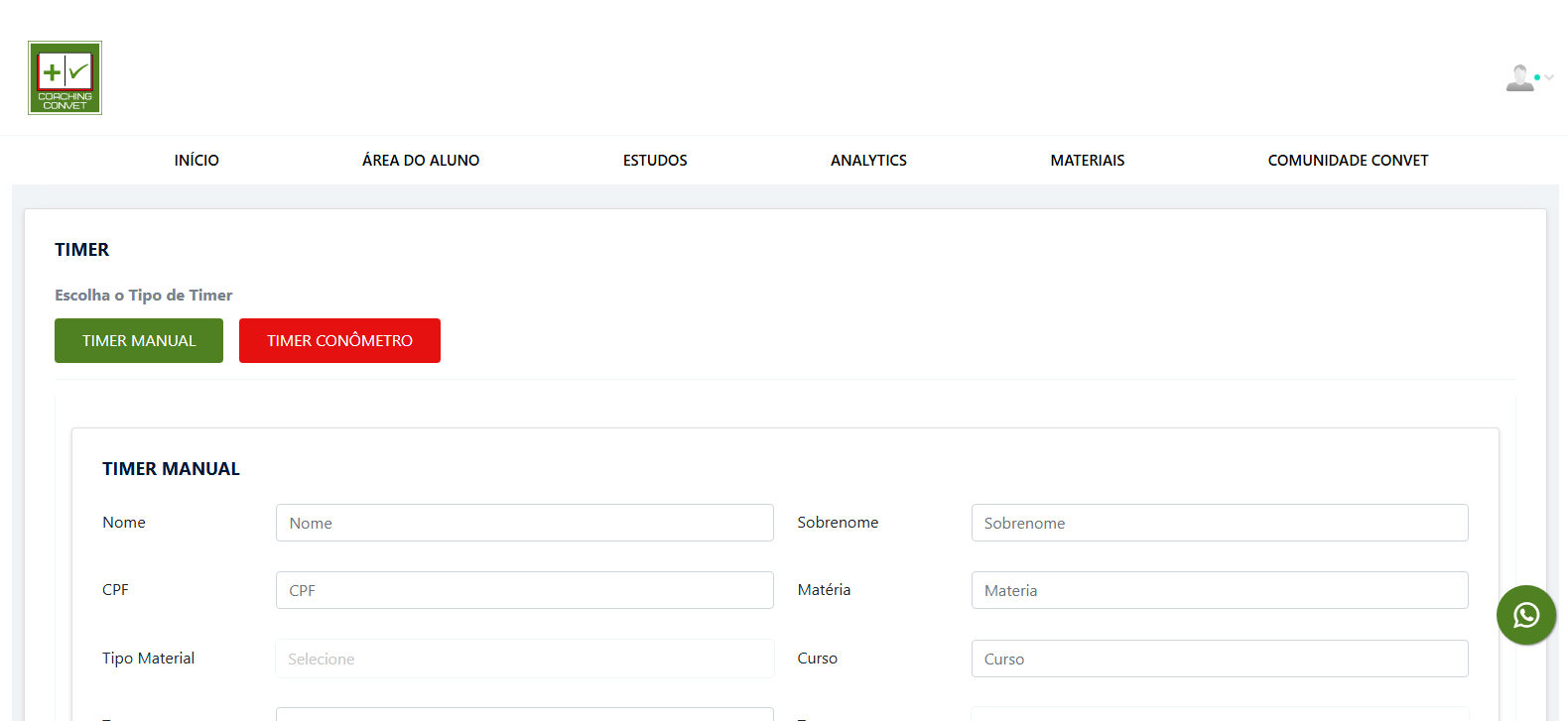Open the WhatsApp chat button
The height and width of the screenshot is (721, 1568).
click(x=1525, y=615)
